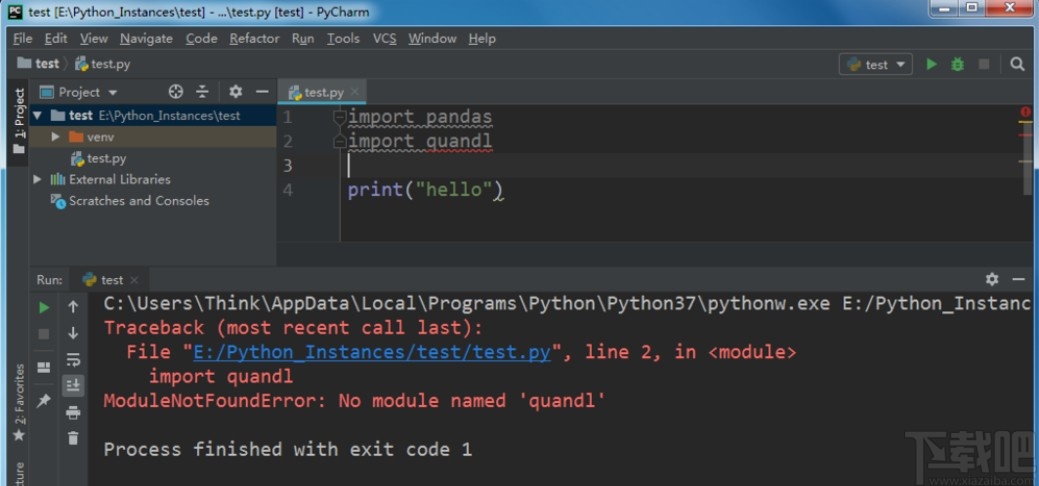Screen dimensions: 1039x486
Task: Open the VCS menu
Action: (384, 38)
